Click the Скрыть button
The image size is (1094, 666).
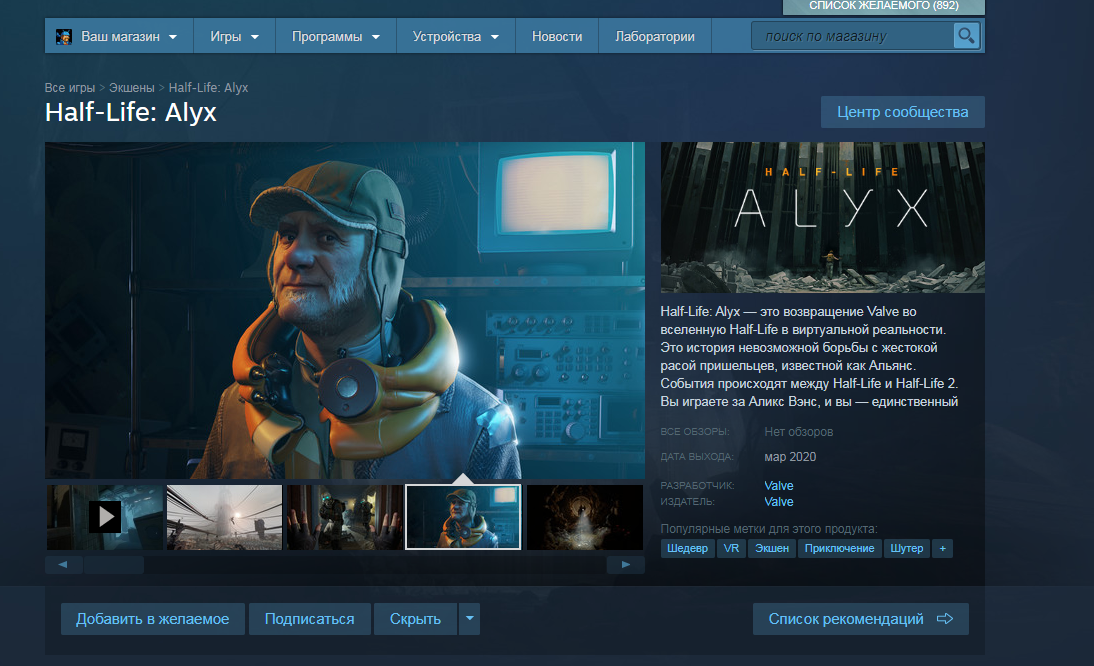pyautogui.click(x=415, y=619)
